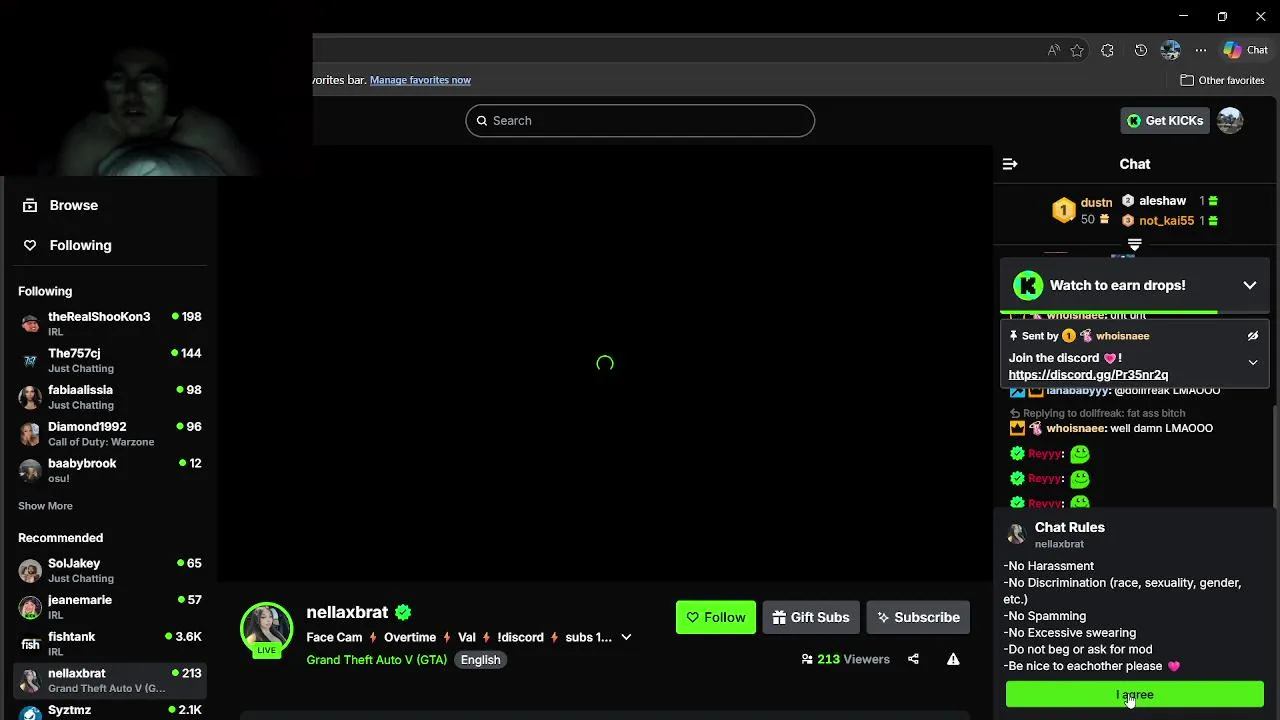Screen dimensions: 1280x720
Task: Open Syztmz's recommended channel
Action: point(110,711)
